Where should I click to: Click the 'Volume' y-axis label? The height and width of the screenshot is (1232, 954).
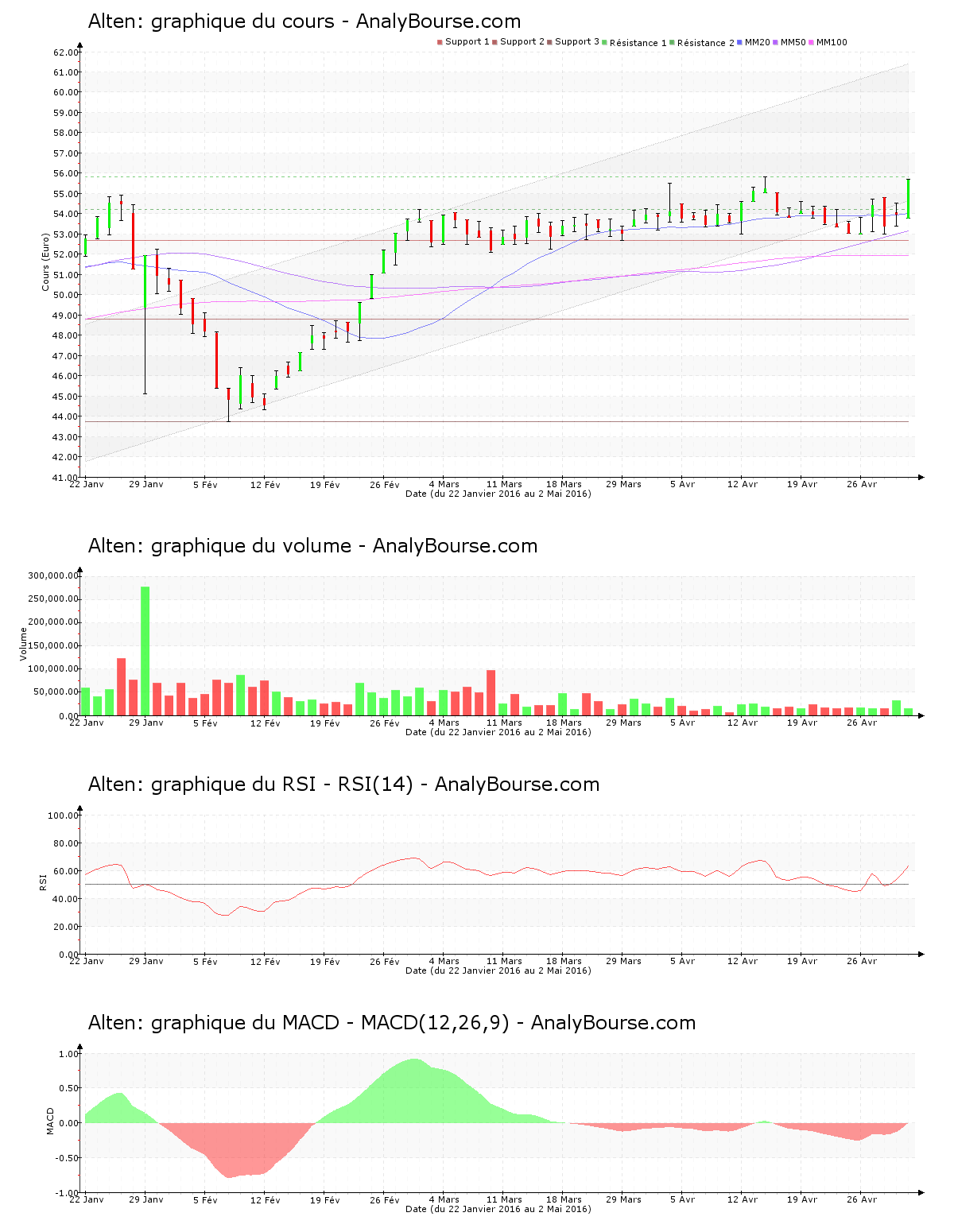click(23, 644)
